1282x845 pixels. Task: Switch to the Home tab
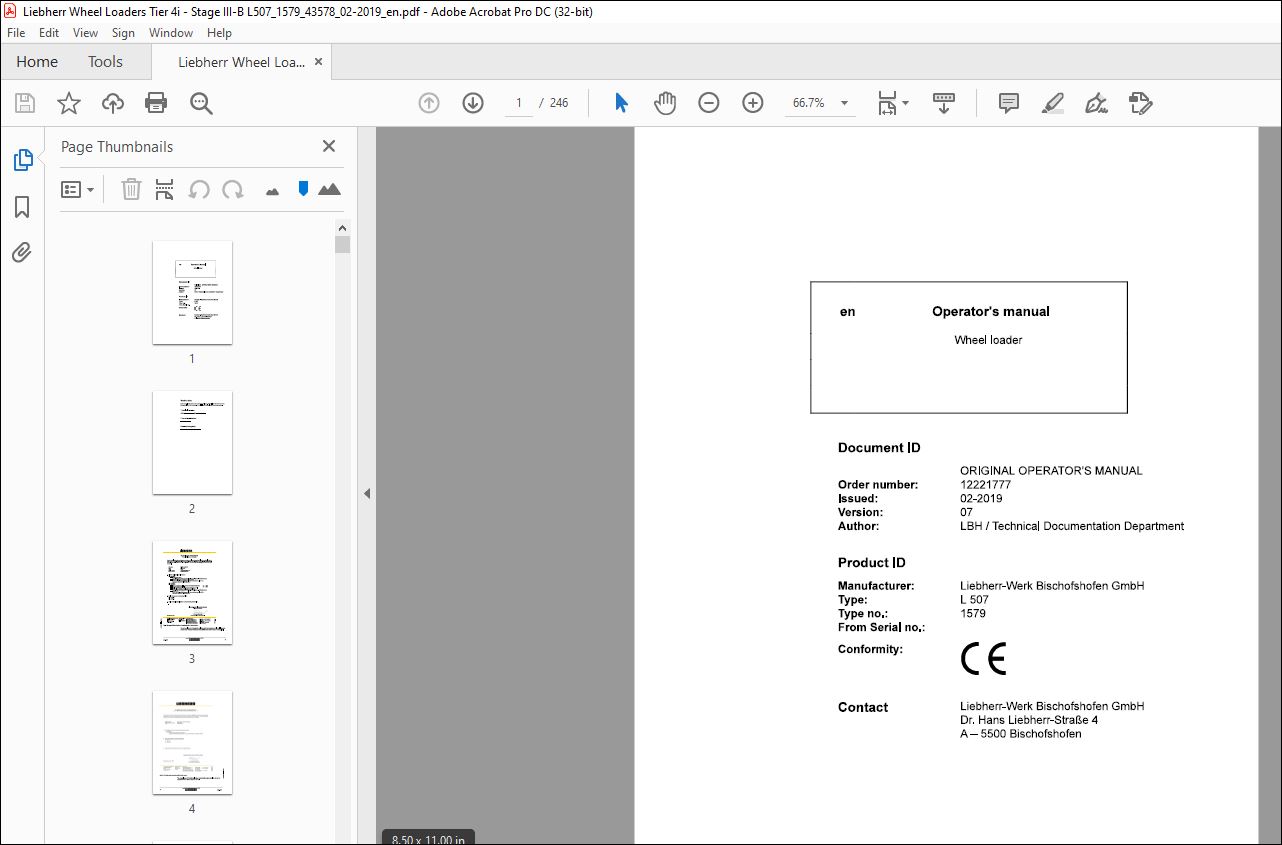37,62
